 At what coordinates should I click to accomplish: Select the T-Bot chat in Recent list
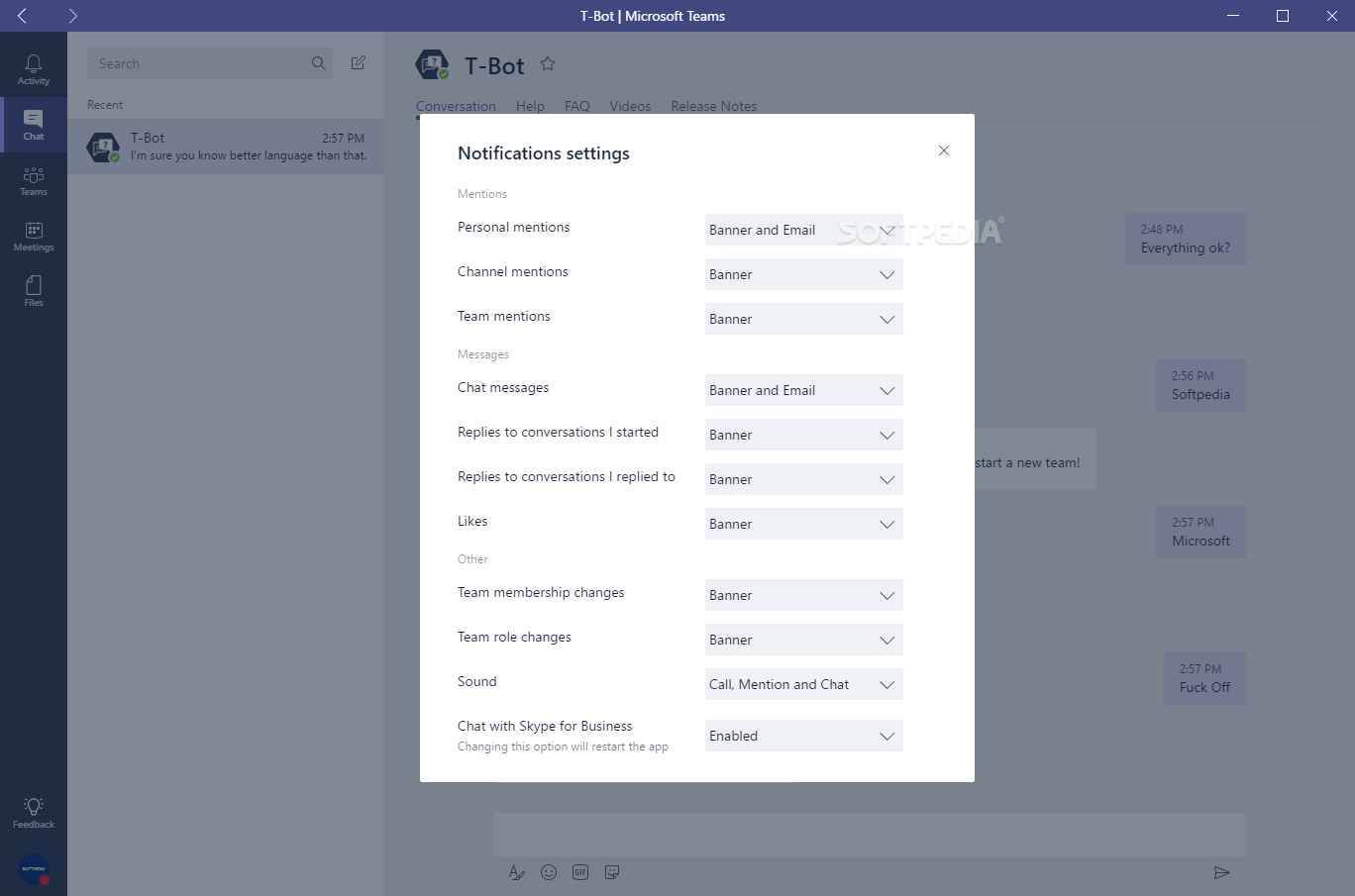pos(226,147)
